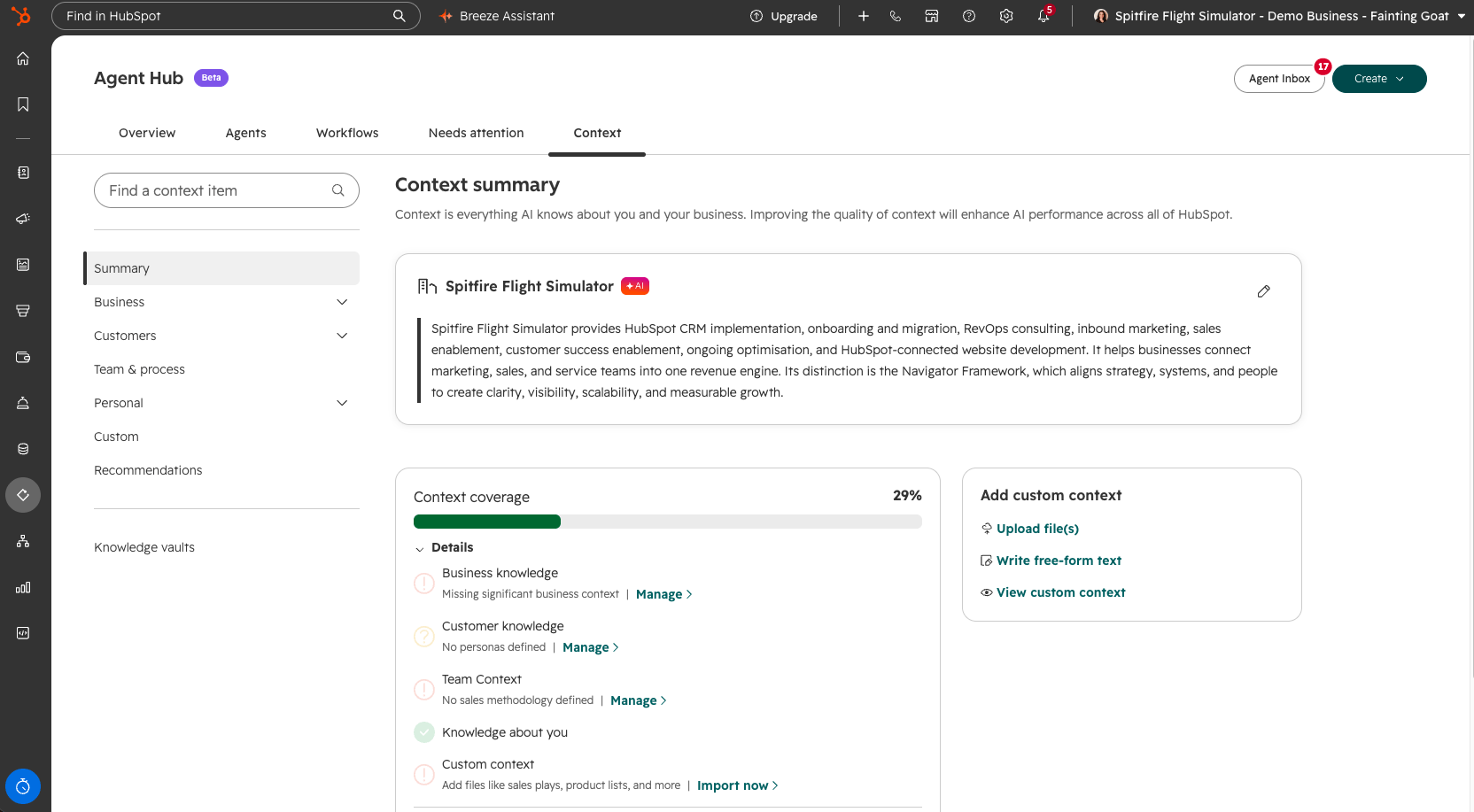
Task: Click Upload file(s) link
Action: tap(1037, 529)
